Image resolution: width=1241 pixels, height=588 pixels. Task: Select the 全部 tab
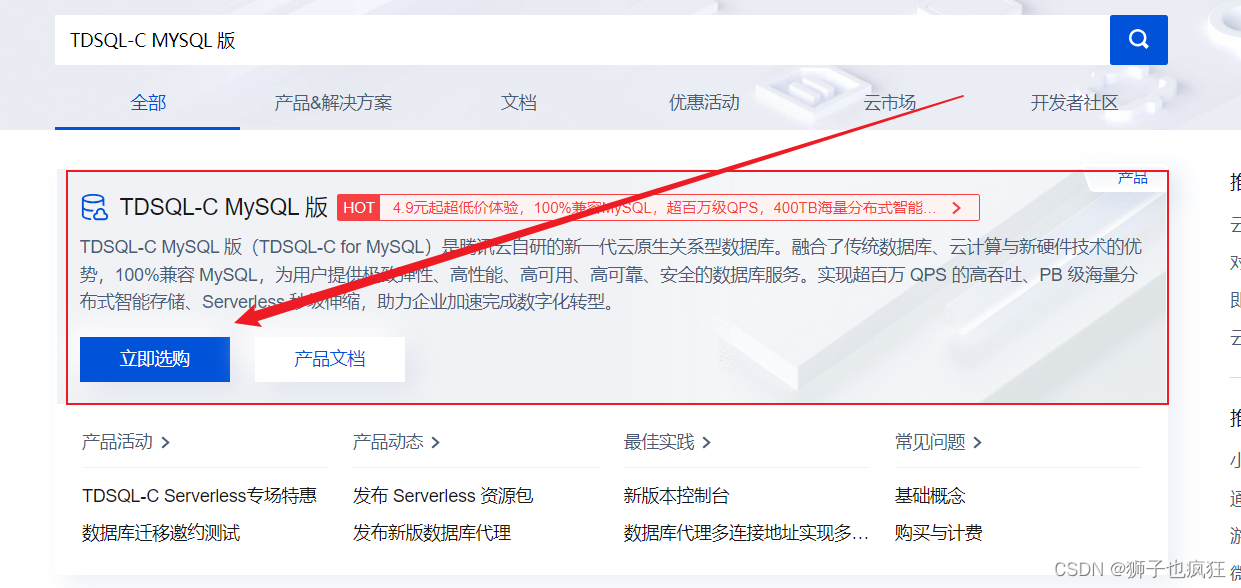148,102
